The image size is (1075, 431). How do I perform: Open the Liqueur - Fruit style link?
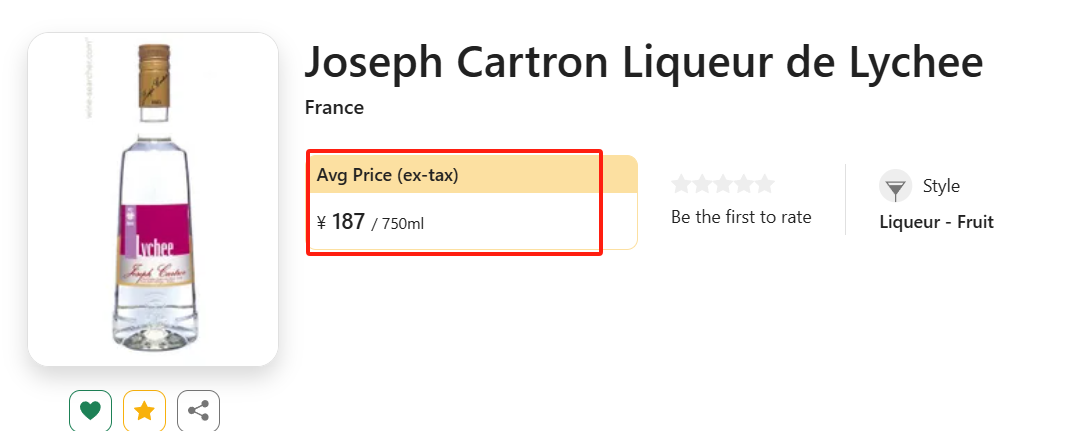tap(937, 222)
